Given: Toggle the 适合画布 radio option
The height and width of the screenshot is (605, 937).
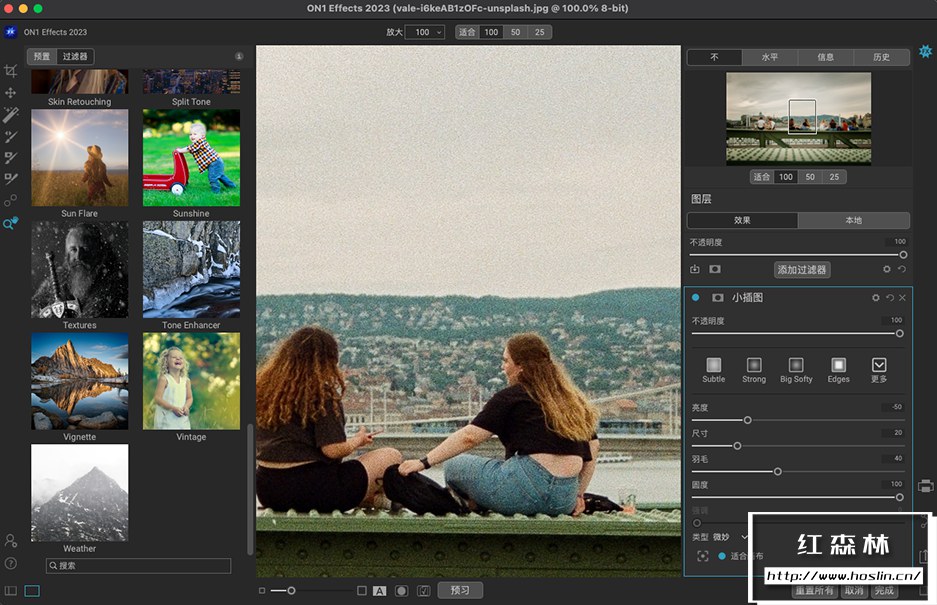Looking at the screenshot, I should (x=722, y=556).
